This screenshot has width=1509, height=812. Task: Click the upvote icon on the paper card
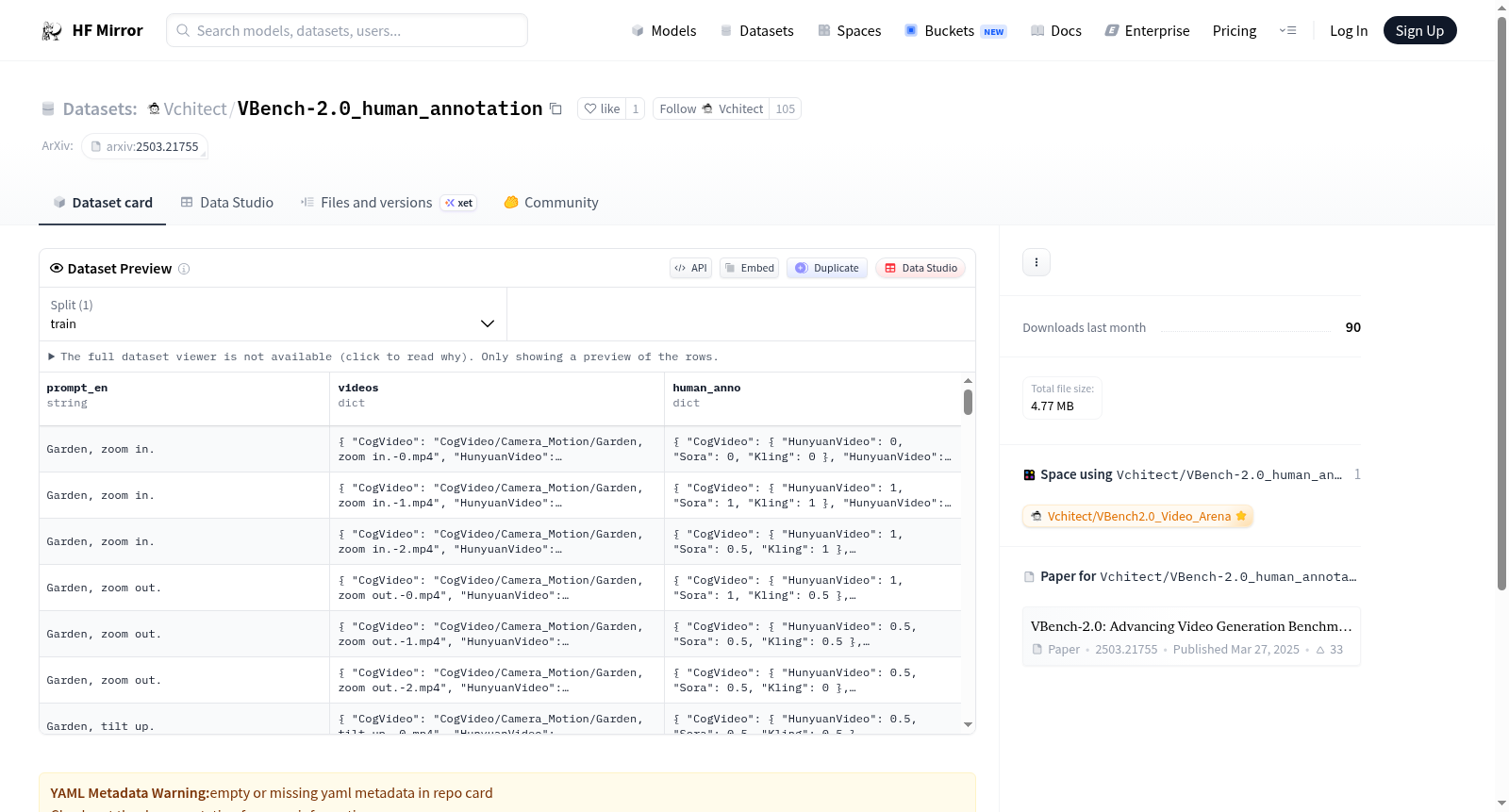tap(1320, 650)
